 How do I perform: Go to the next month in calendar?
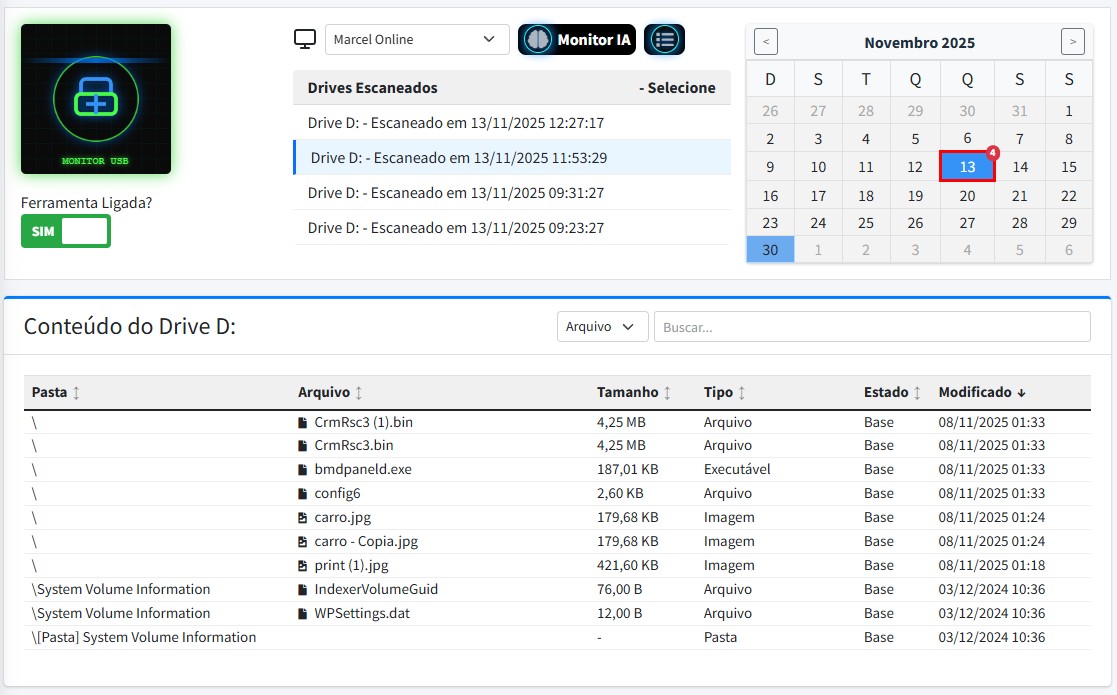click(x=1072, y=42)
